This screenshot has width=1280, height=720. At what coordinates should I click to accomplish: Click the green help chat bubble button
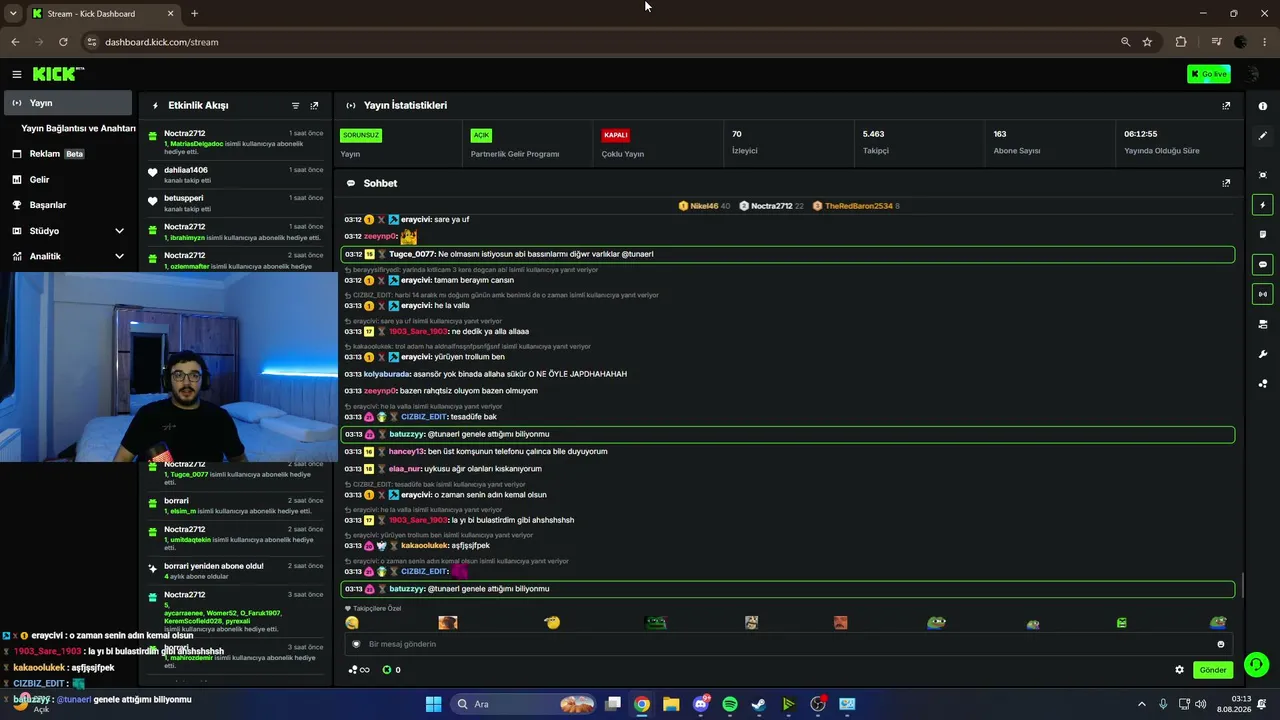coord(1257,664)
